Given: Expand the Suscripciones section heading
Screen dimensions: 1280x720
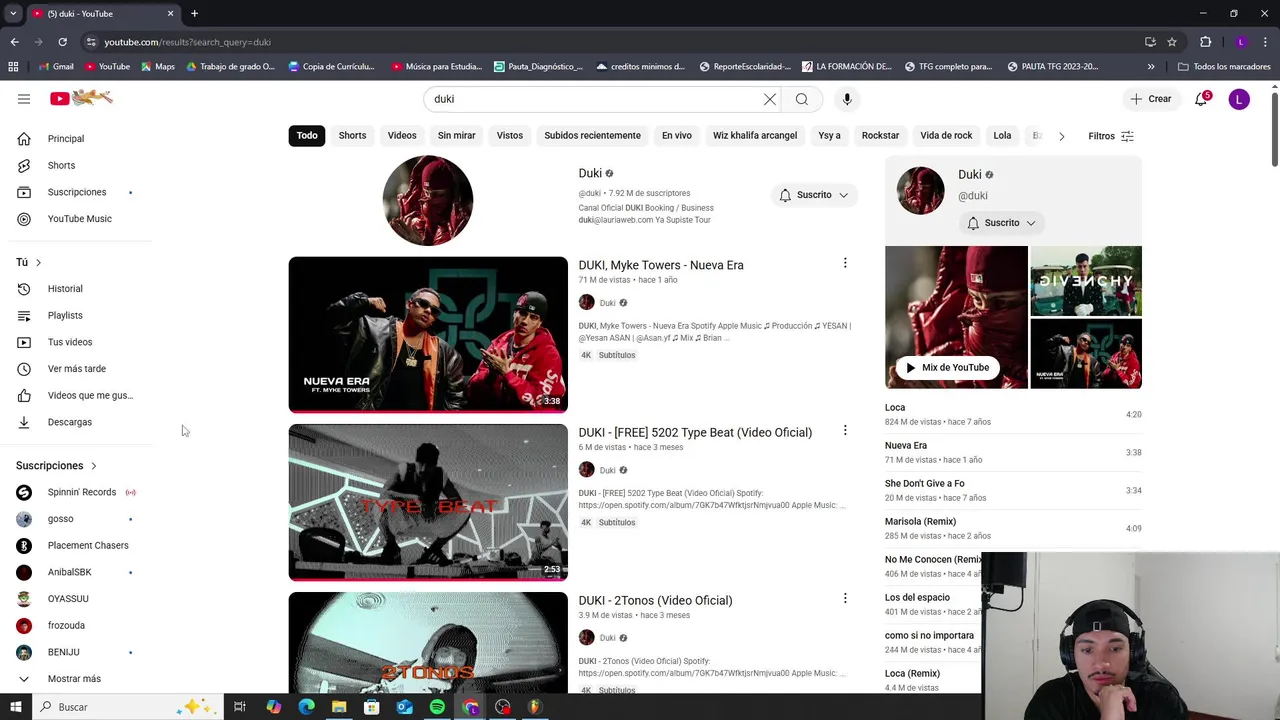Looking at the screenshot, I should click(56, 466).
